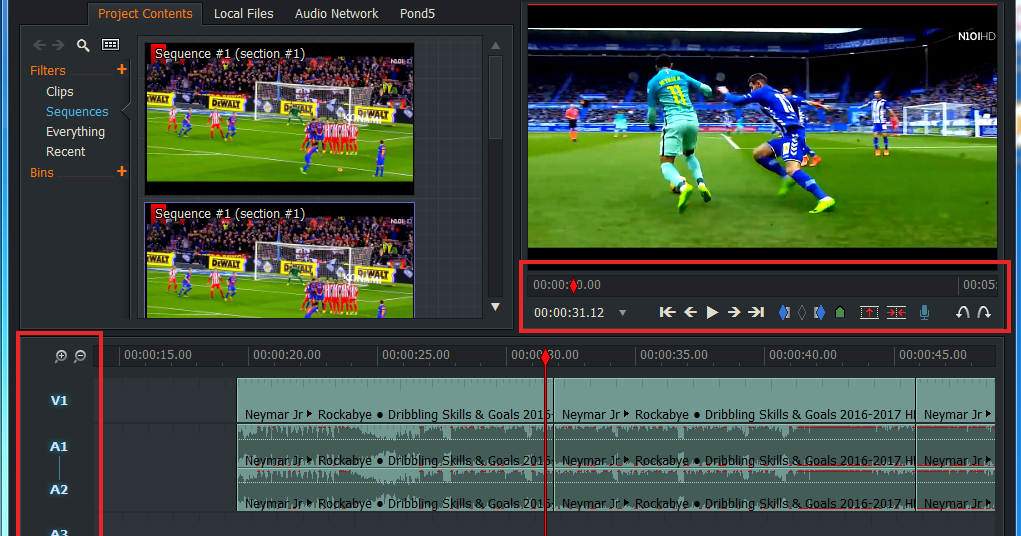Zoom out on the timeline
1021x536 pixels.
(x=80, y=356)
